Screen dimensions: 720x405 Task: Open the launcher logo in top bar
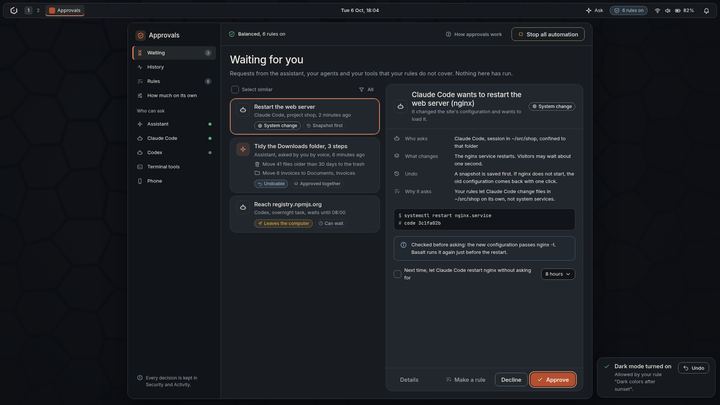(x=14, y=10)
